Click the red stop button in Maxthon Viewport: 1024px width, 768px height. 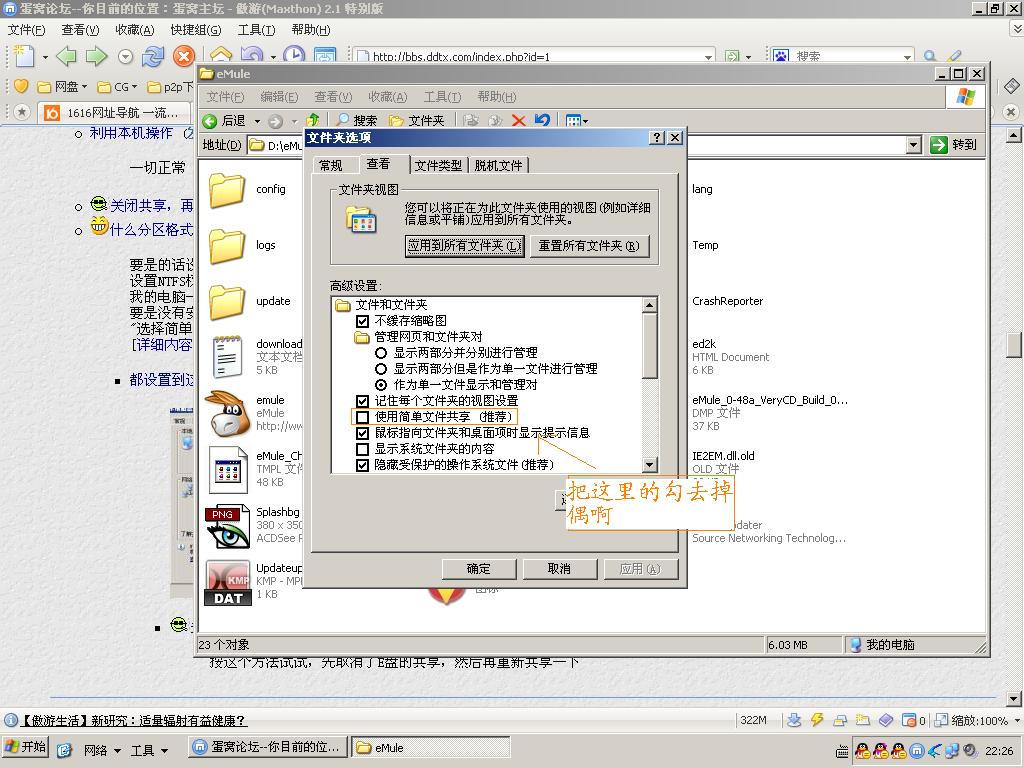tap(184, 57)
